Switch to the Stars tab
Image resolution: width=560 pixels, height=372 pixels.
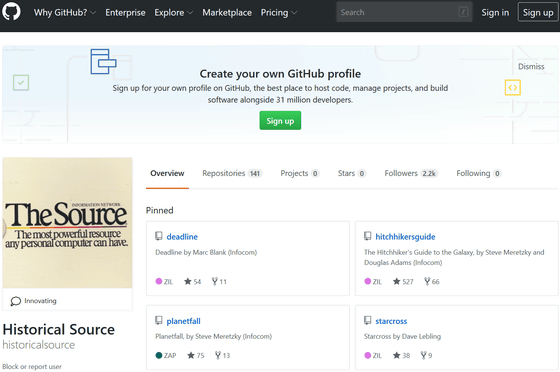click(351, 173)
